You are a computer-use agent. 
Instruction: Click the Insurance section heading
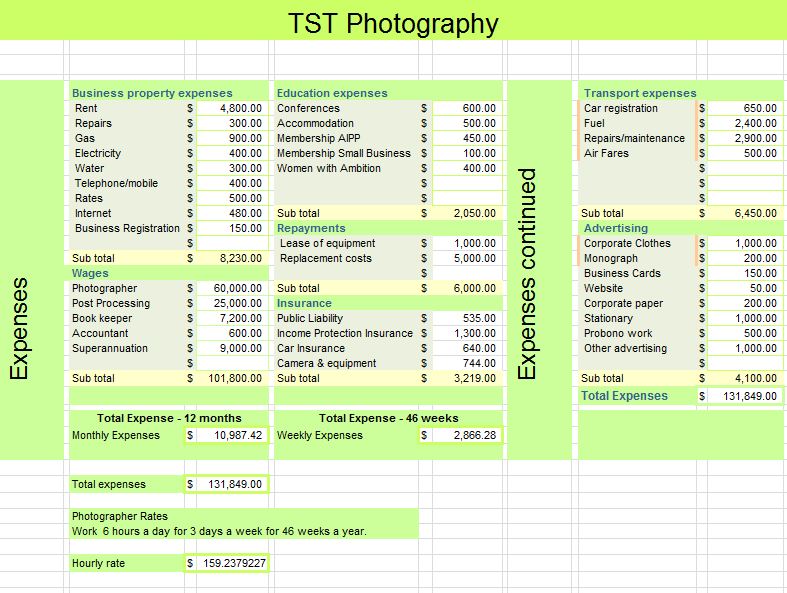click(304, 303)
